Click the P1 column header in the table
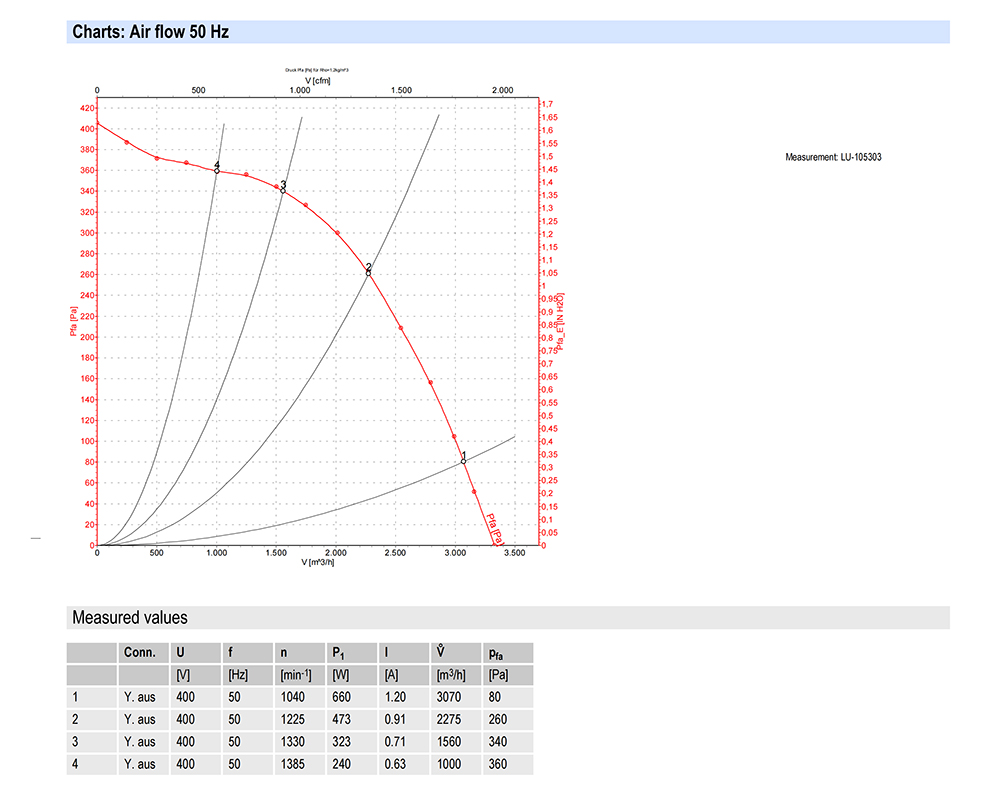This screenshot has height=795, width=1000. pyautogui.click(x=340, y=653)
